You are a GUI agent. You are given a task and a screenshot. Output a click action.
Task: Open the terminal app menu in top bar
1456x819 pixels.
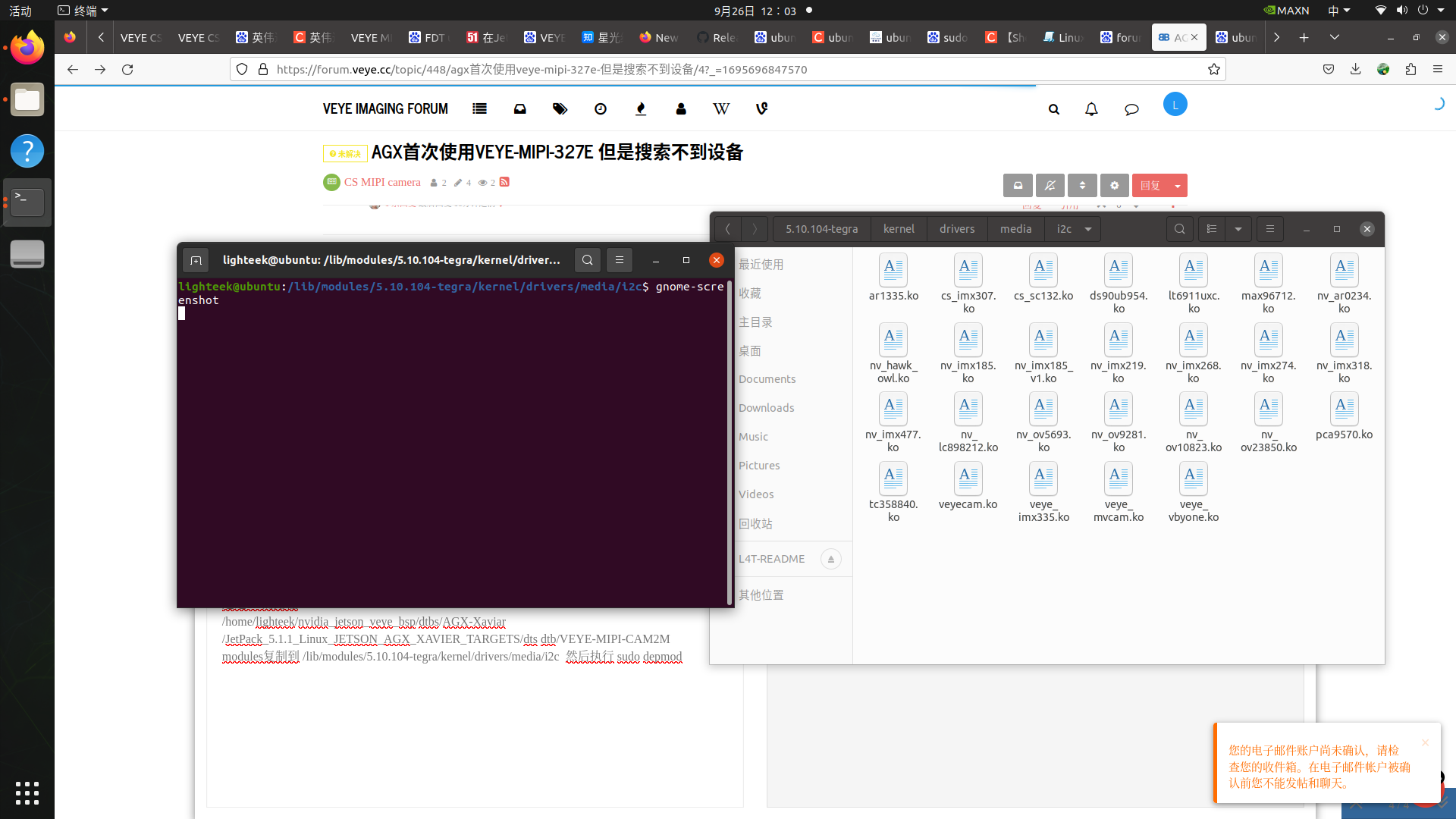(x=83, y=11)
